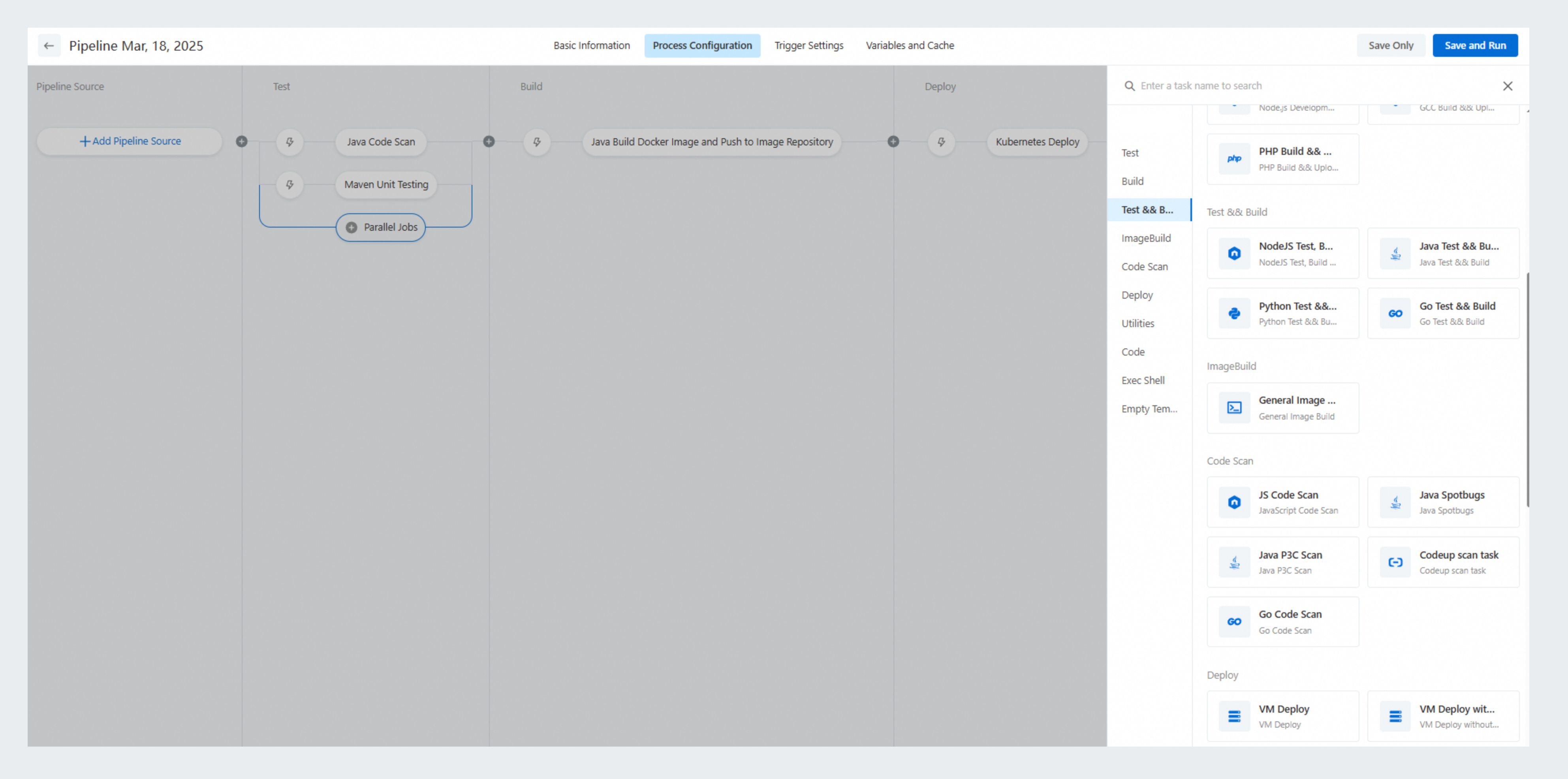Switch to the Trigger Settings tab
This screenshot has height=779, width=1568.
pos(808,46)
